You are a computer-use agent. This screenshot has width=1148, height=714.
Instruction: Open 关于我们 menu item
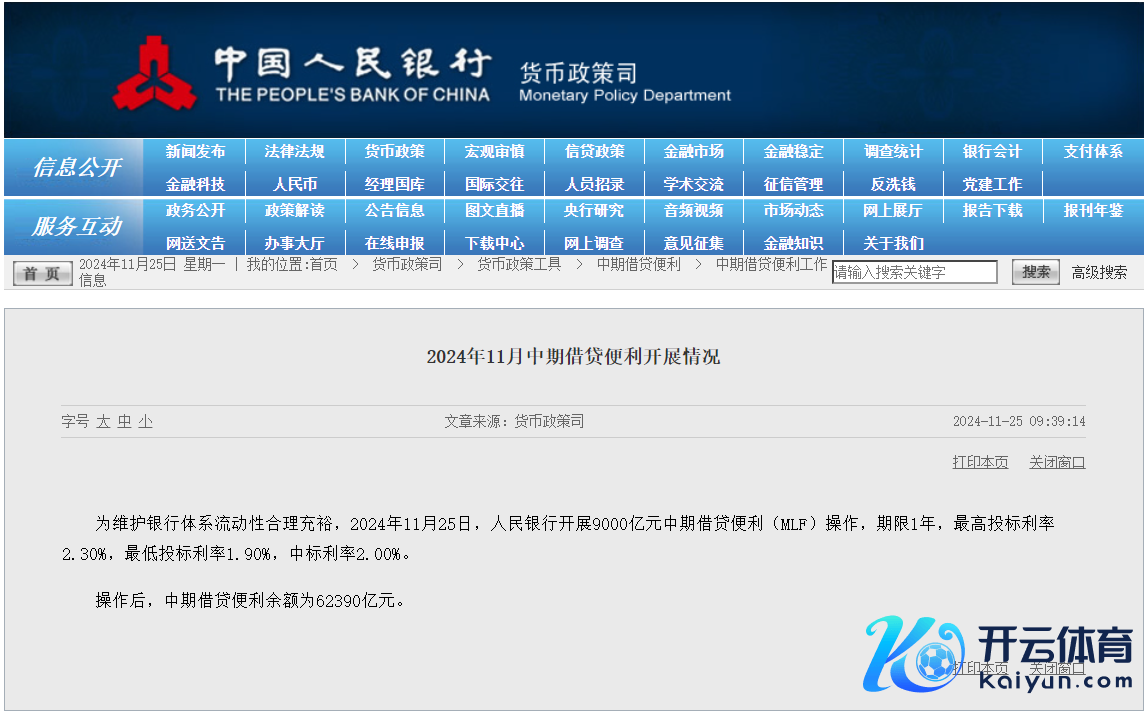pyautogui.click(x=893, y=244)
